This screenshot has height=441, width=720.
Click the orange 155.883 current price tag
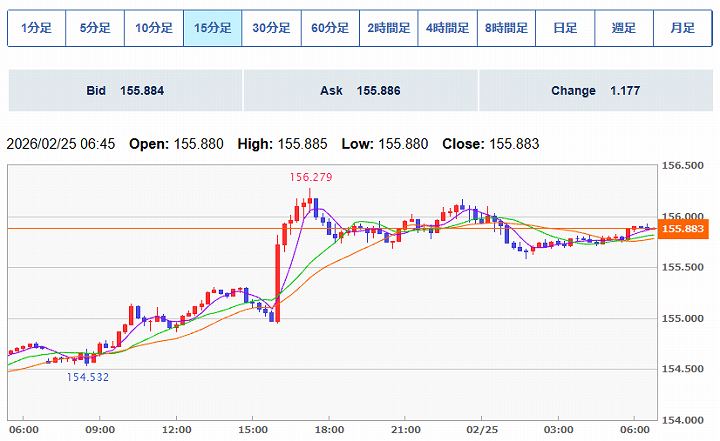(685, 229)
